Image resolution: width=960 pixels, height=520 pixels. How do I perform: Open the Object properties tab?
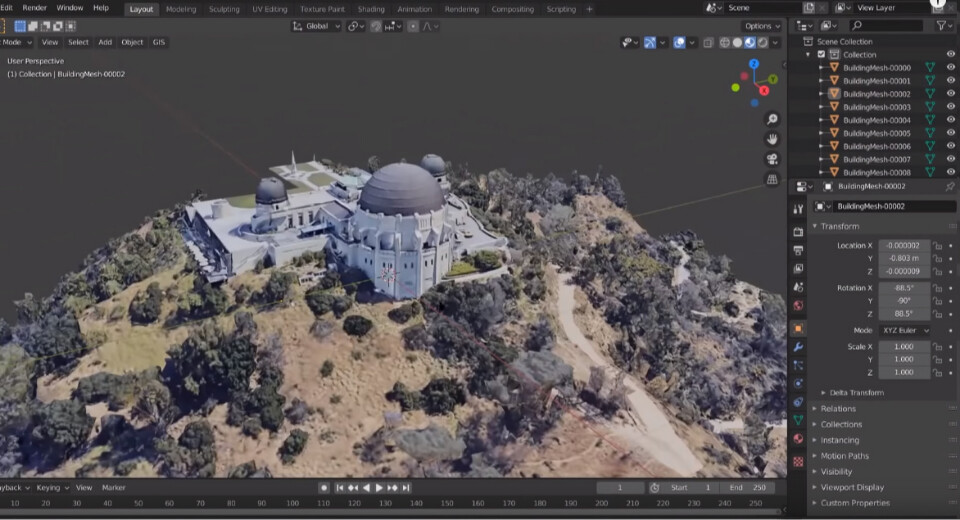(x=798, y=329)
